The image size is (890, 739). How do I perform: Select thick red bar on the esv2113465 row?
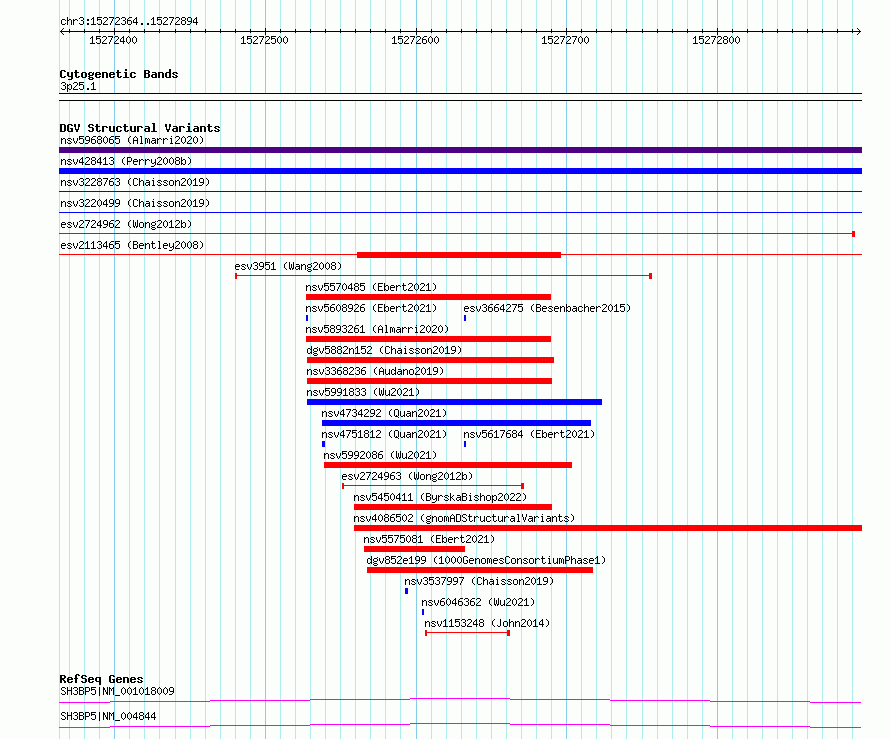[459, 255]
